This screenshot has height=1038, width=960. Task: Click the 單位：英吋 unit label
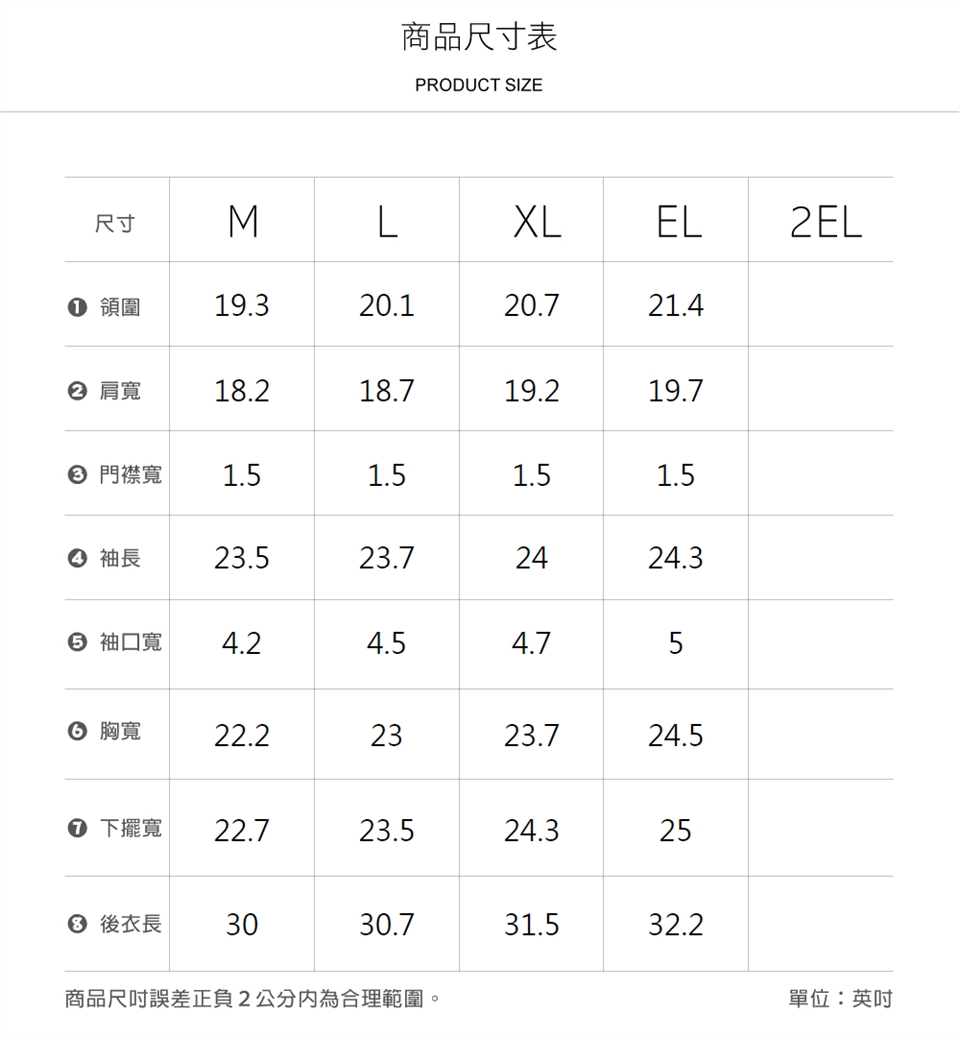click(840, 999)
